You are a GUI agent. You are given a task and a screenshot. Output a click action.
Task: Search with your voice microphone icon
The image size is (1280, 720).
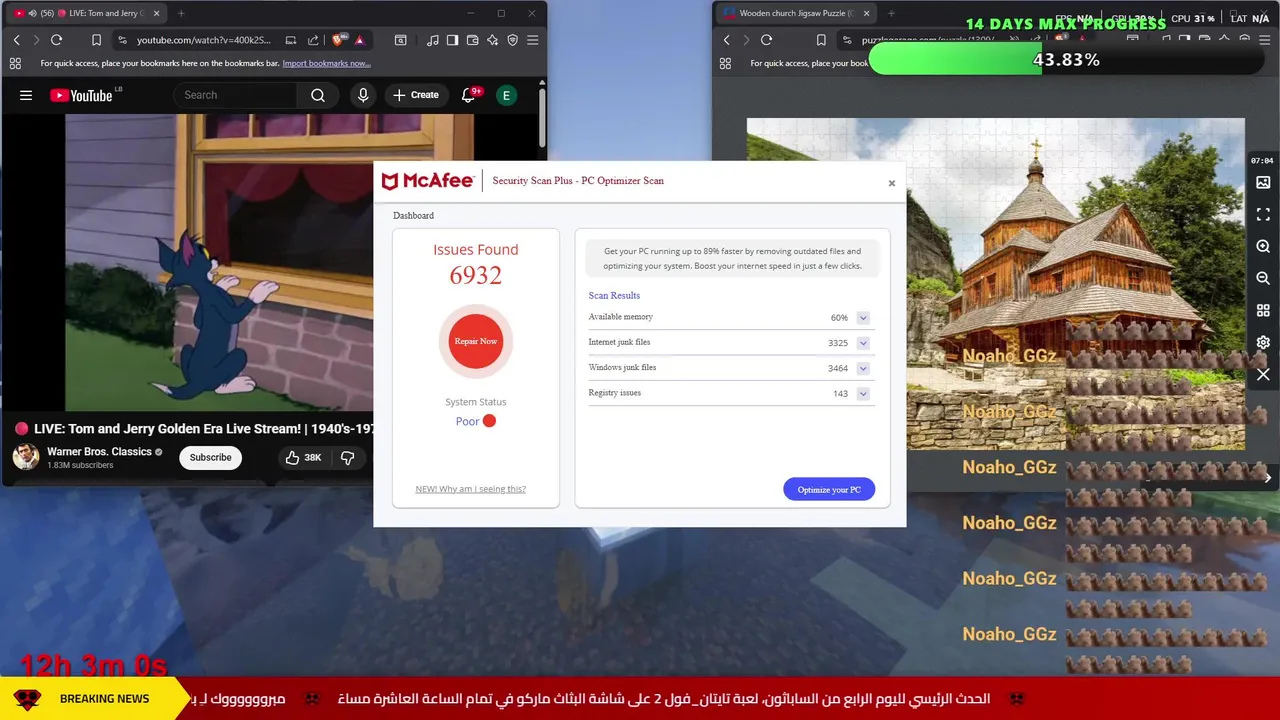[x=363, y=95]
